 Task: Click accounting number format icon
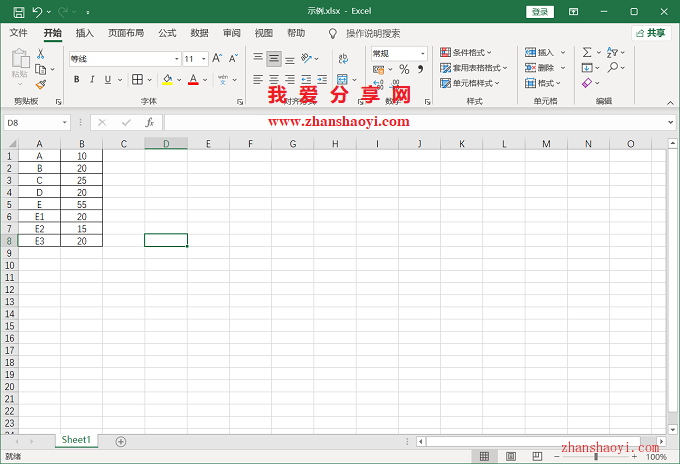[378, 69]
